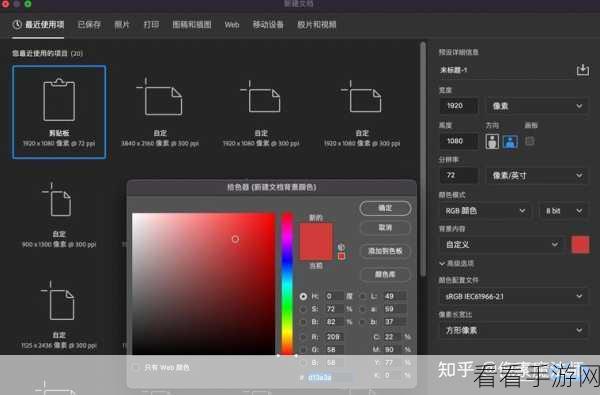600x395 pixels.
Task: Enable the 画板 artboards checkbox
Action: [x=530, y=141]
